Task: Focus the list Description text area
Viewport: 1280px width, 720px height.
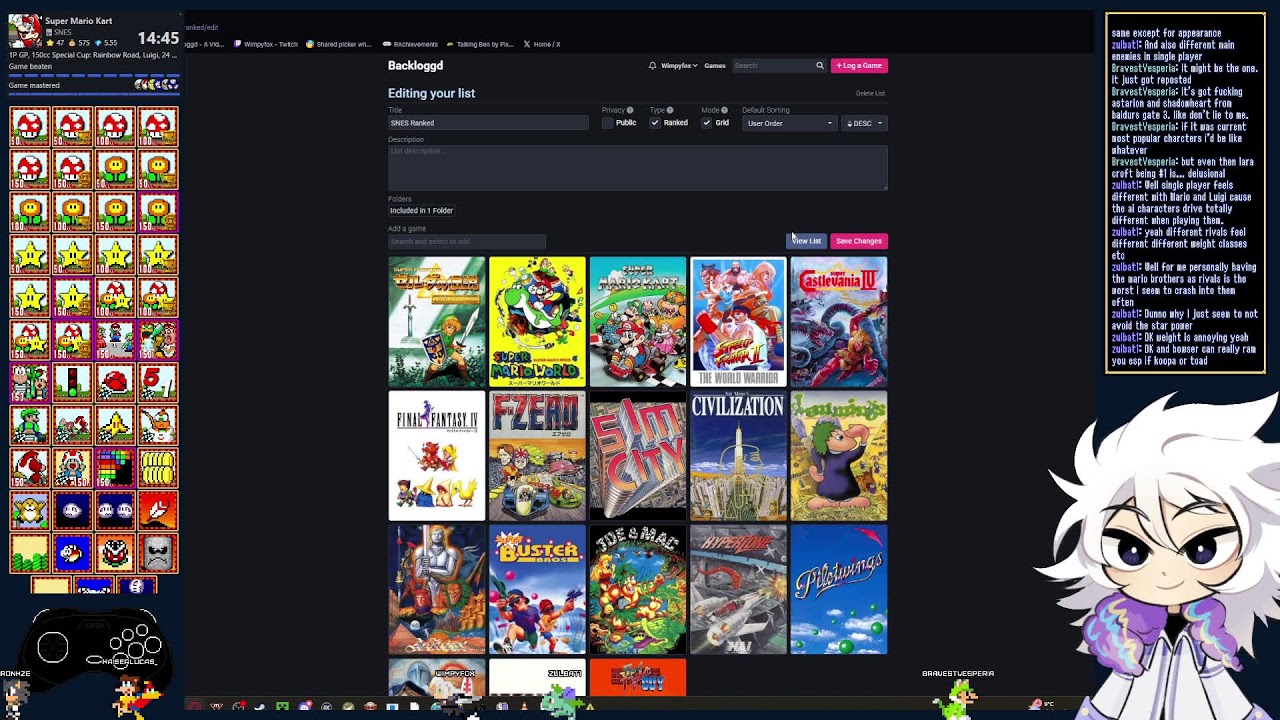Action: [637, 167]
